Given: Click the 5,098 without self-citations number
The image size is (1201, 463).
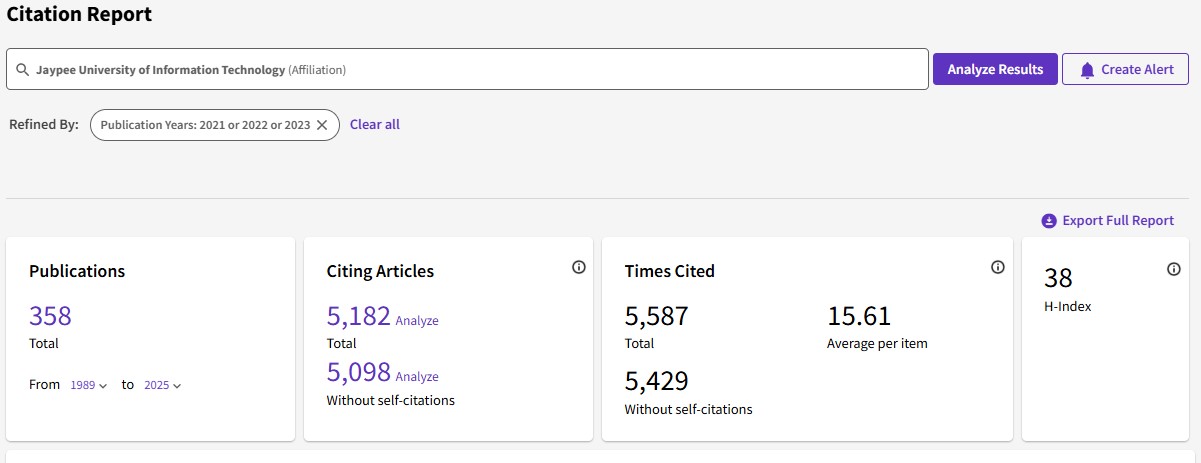Looking at the screenshot, I should (358, 372).
